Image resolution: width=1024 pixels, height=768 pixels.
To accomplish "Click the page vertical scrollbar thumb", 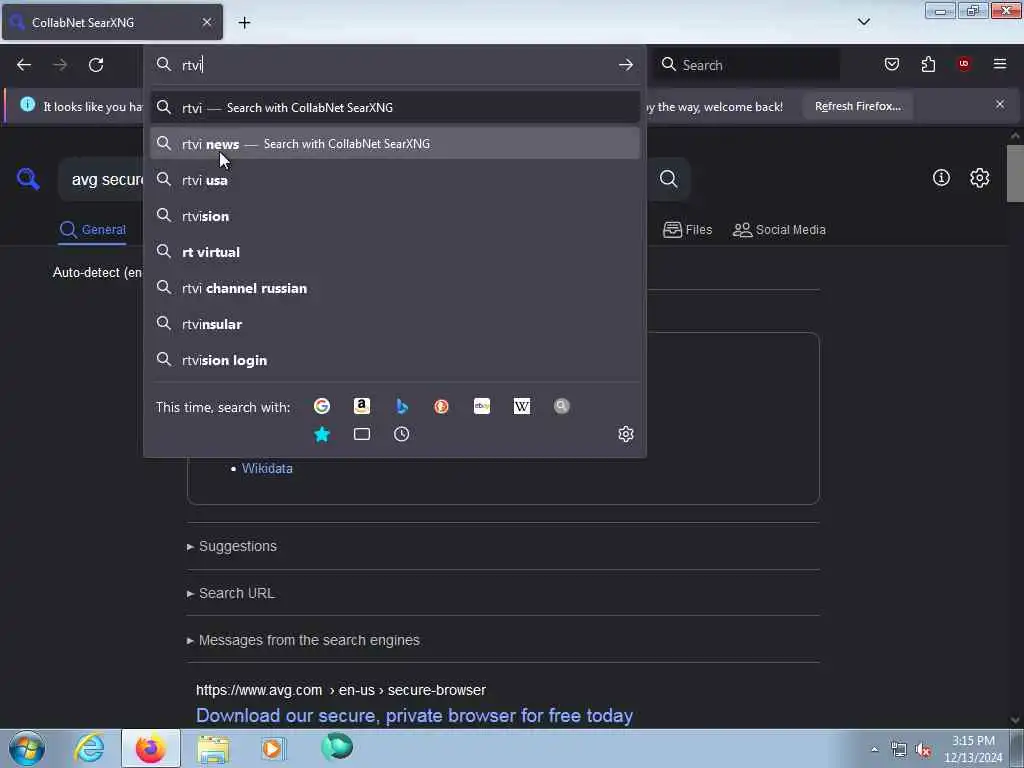I will tap(1015, 173).
